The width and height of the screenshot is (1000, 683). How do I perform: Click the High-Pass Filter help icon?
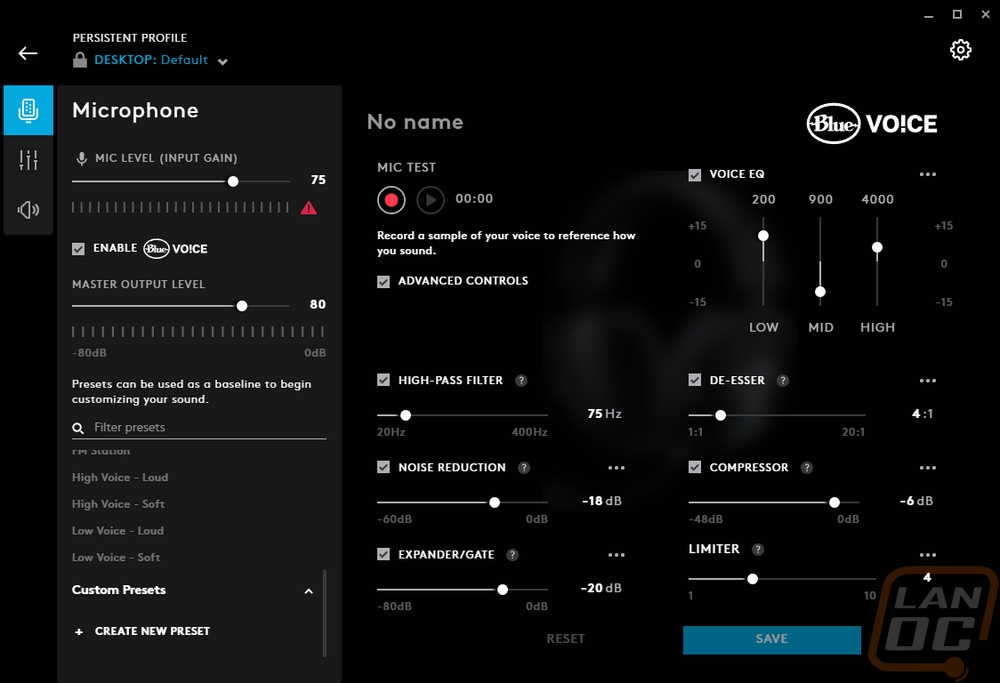pos(522,381)
